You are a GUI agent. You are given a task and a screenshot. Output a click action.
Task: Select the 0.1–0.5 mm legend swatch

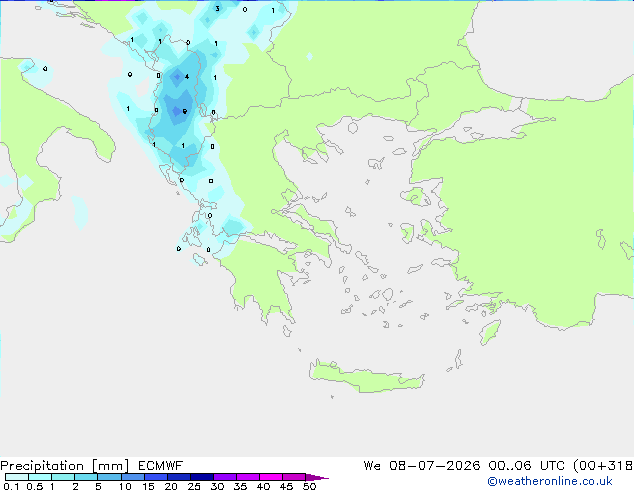point(17,477)
